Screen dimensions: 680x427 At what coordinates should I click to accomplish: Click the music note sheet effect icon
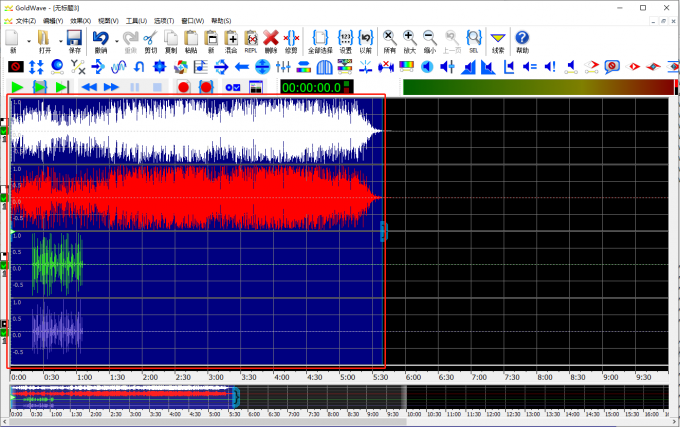201,67
